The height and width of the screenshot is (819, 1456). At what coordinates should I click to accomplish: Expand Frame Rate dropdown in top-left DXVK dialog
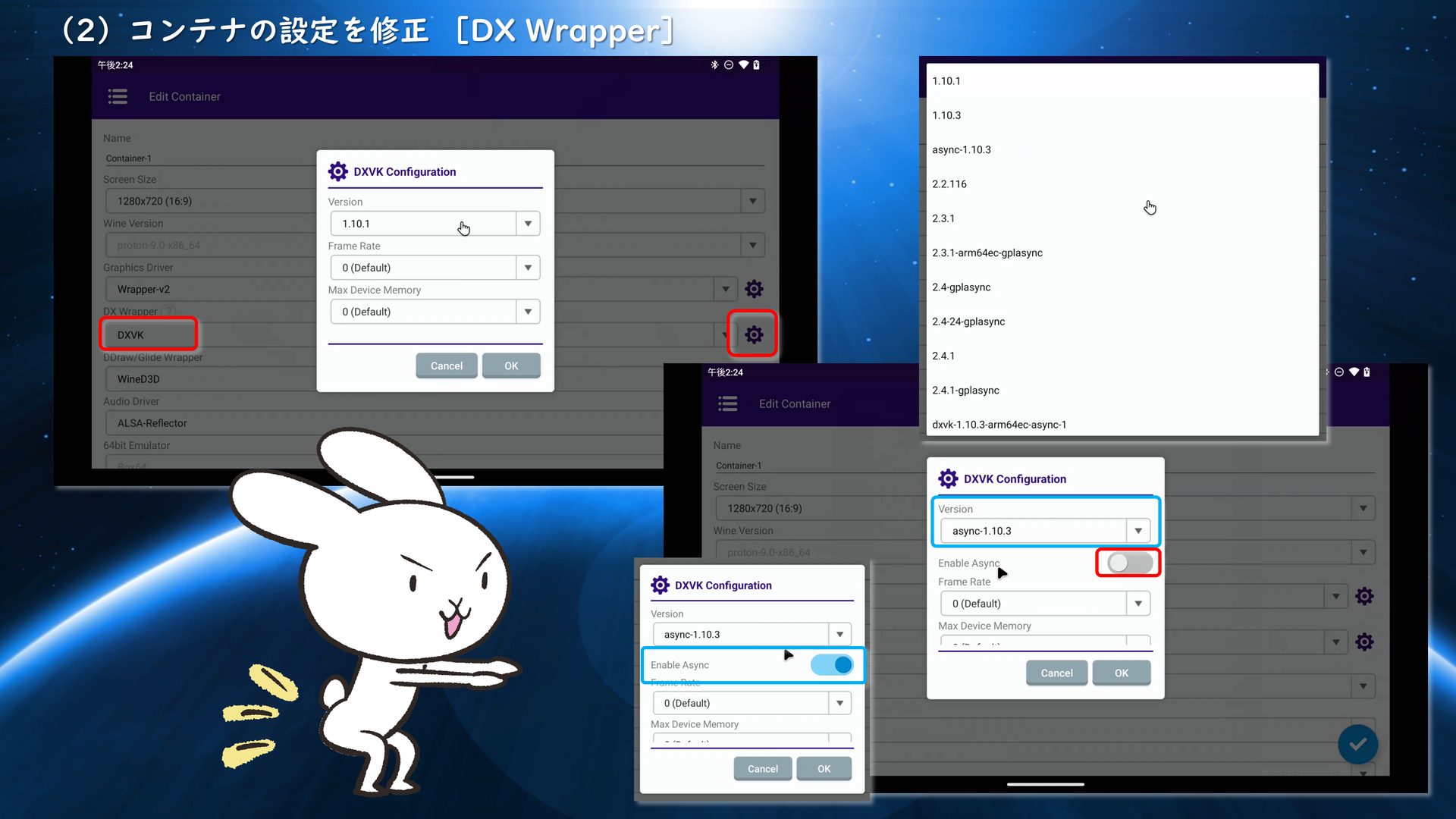coord(435,268)
